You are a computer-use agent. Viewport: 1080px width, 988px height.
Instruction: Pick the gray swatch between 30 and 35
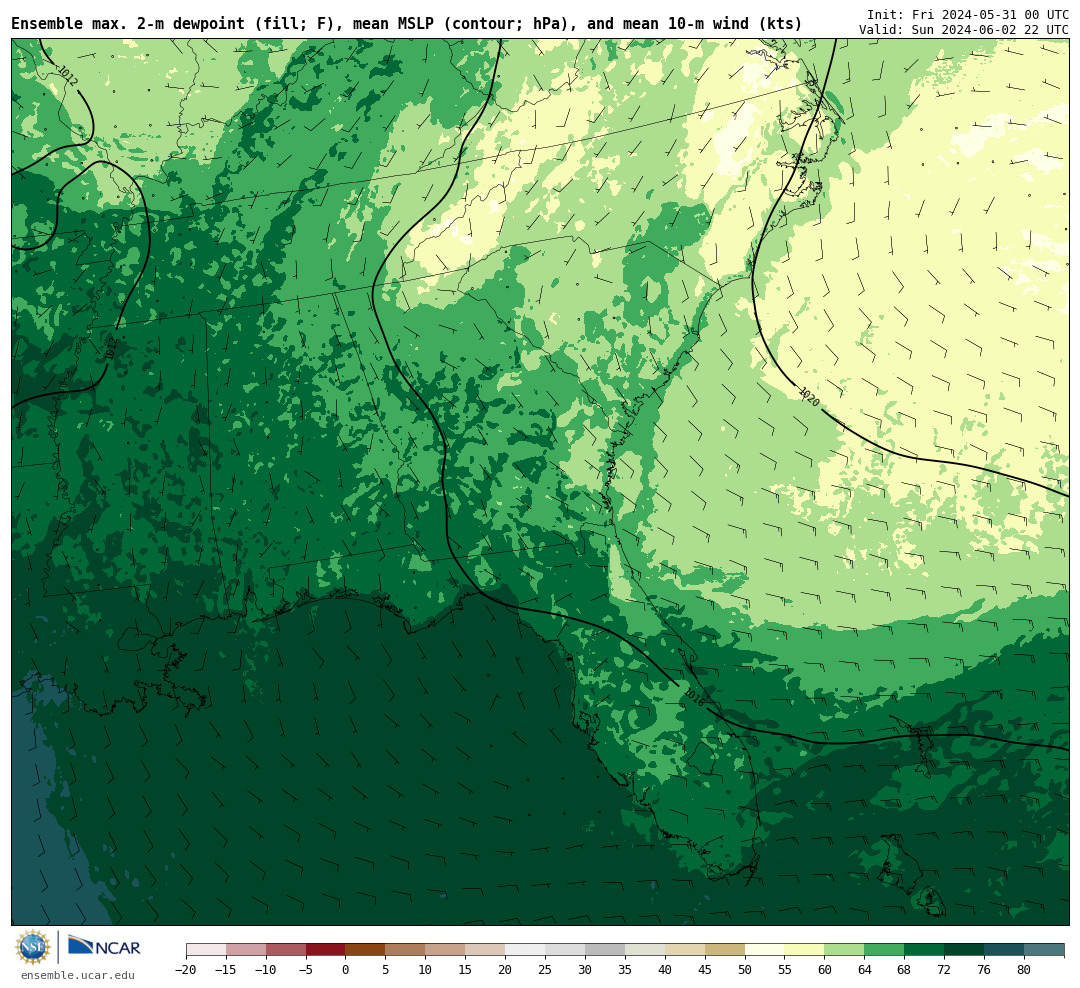(605, 950)
